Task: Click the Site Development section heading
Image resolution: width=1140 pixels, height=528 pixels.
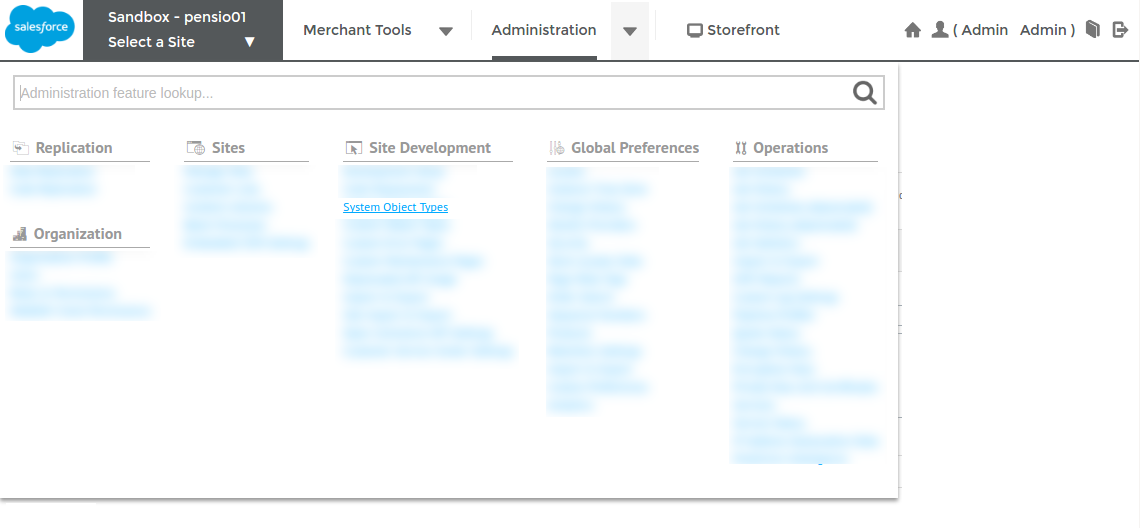Action: point(430,148)
